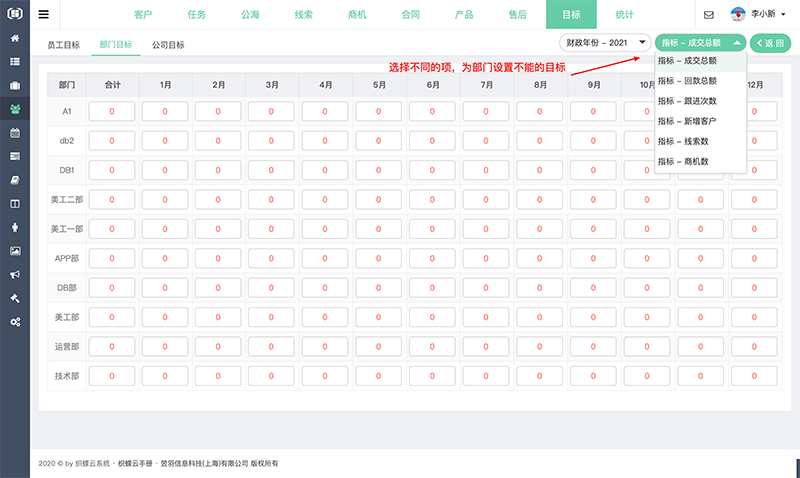Click the user avatar picture

click(738, 14)
